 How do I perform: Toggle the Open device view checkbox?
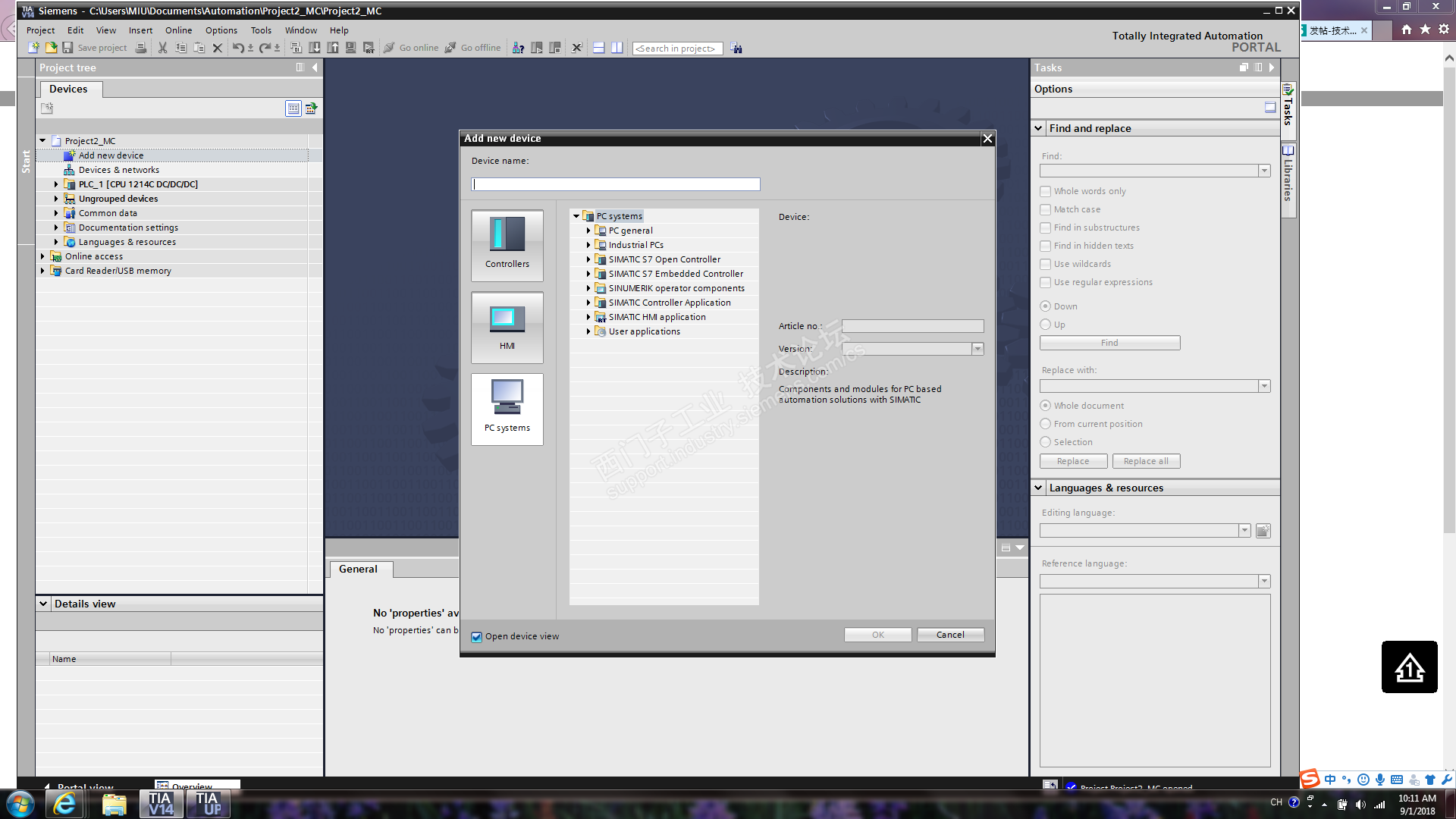click(476, 637)
